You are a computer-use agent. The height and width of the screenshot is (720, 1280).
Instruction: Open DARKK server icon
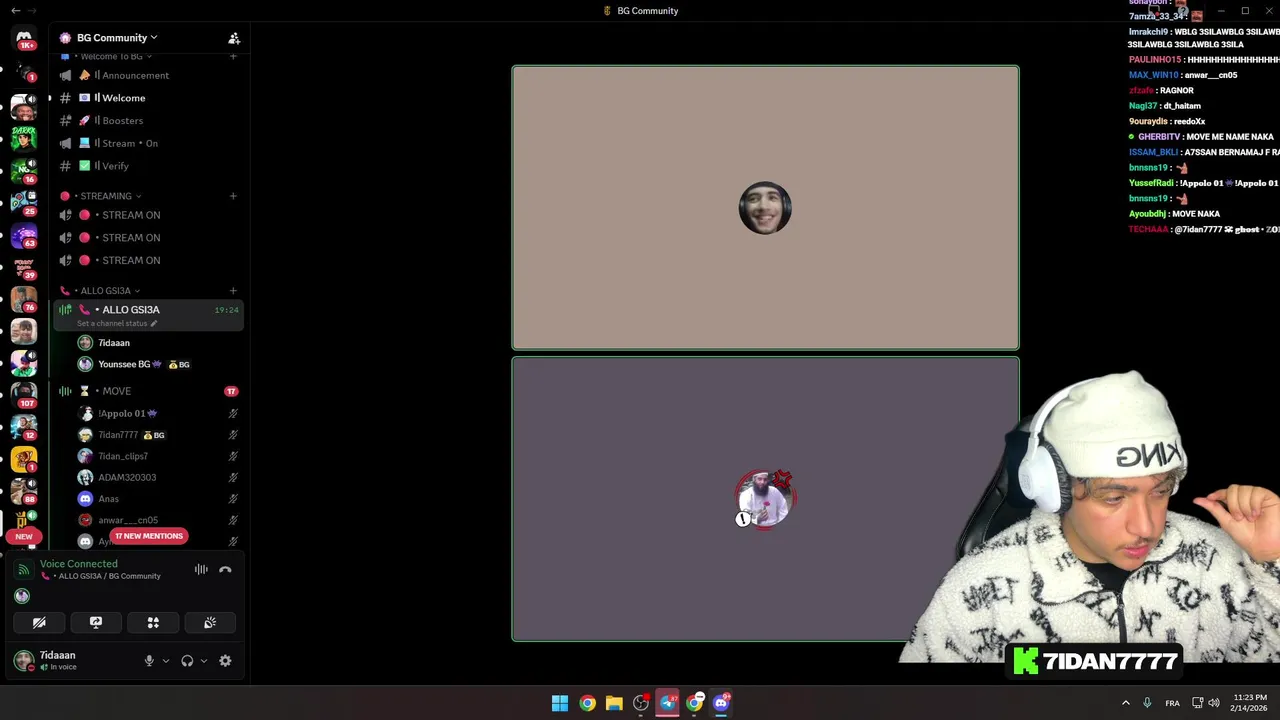[x=24, y=137]
